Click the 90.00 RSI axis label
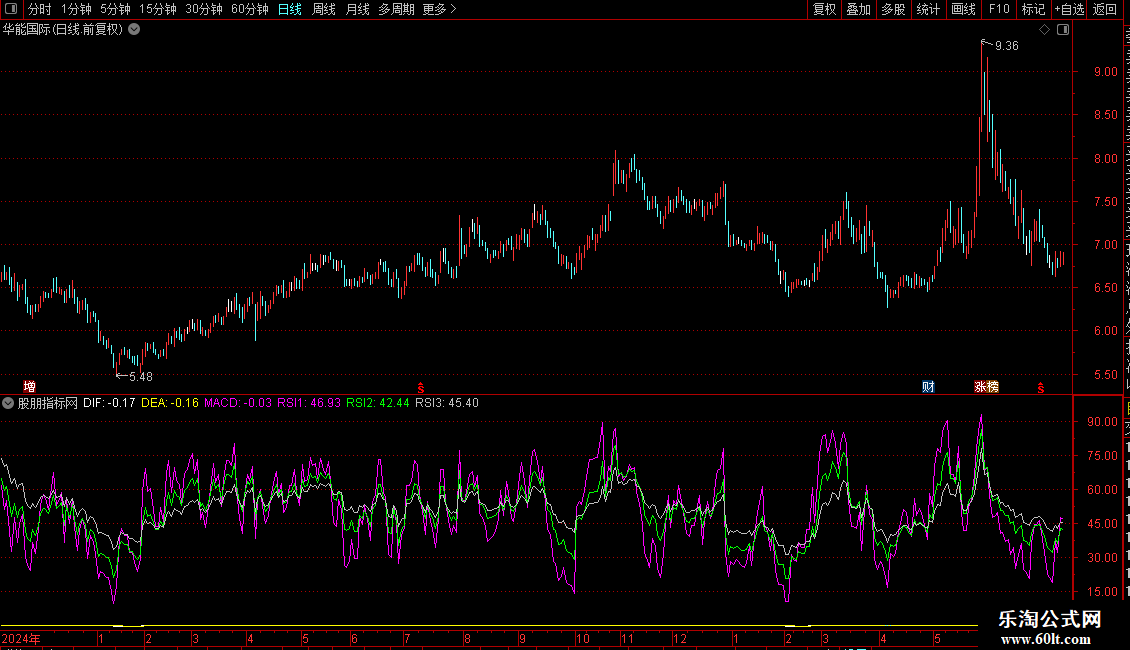The width and height of the screenshot is (1130, 650). tap(1103, 422)
